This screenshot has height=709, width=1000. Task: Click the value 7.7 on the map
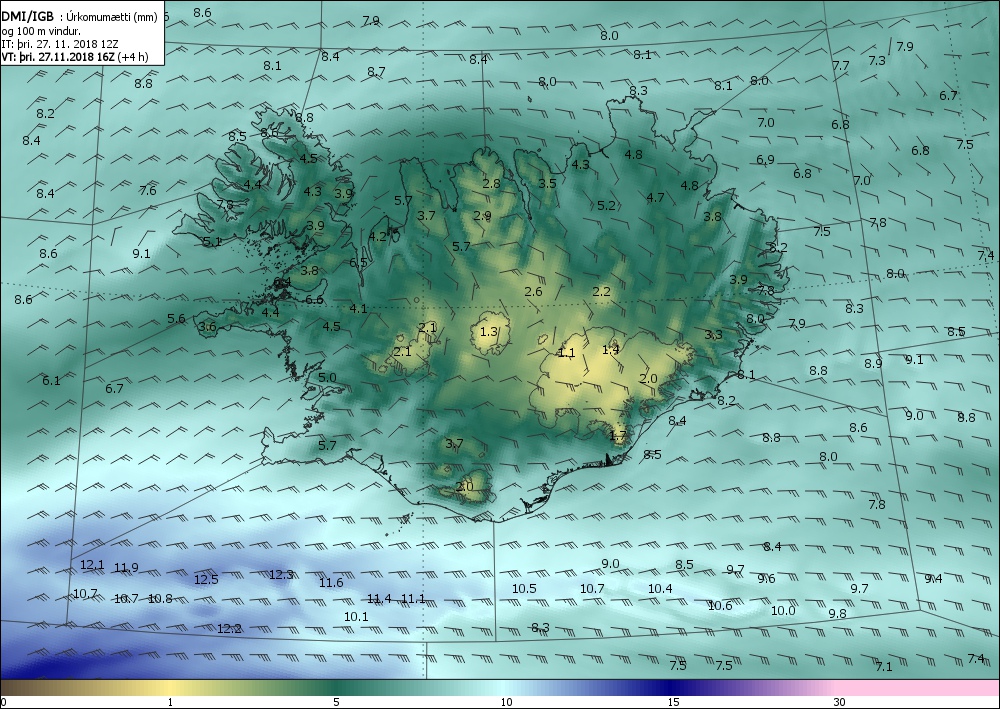coord(841,66)
